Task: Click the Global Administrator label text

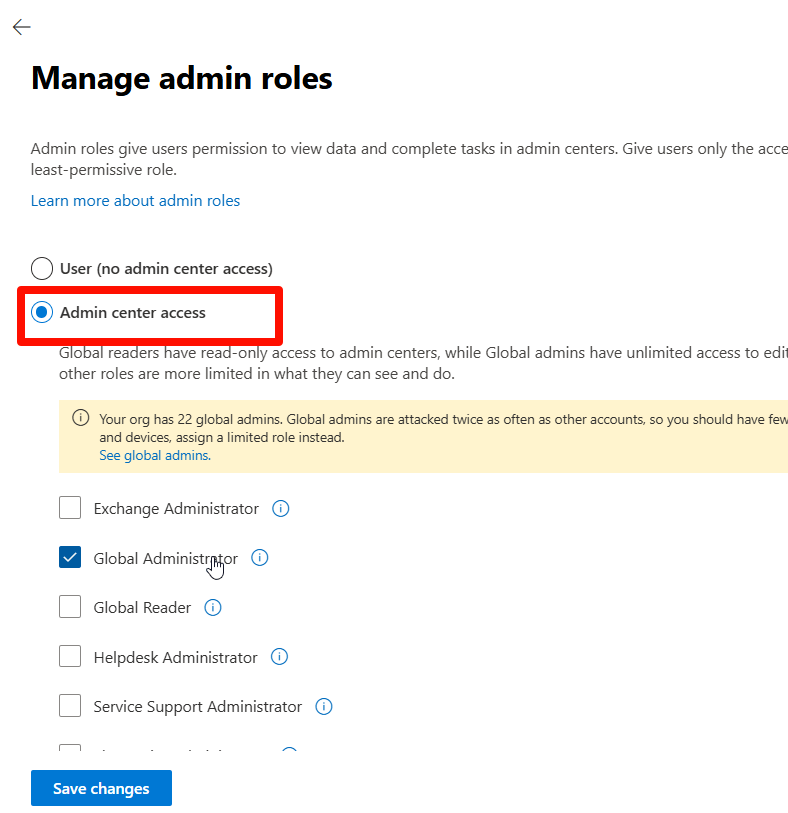Action: (165, 558)
